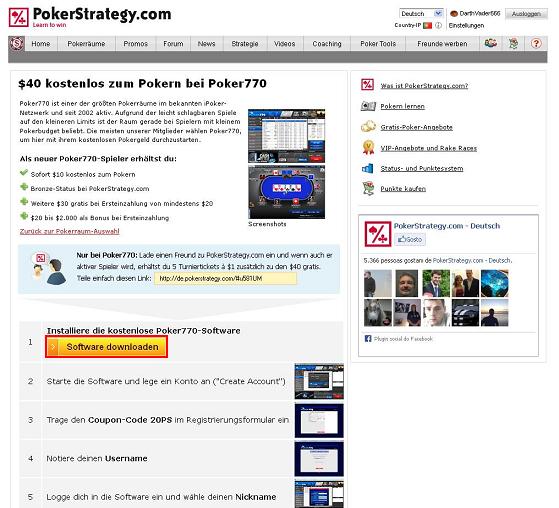
Task: Open the Pokern lernen link
Action: (402, 106)
